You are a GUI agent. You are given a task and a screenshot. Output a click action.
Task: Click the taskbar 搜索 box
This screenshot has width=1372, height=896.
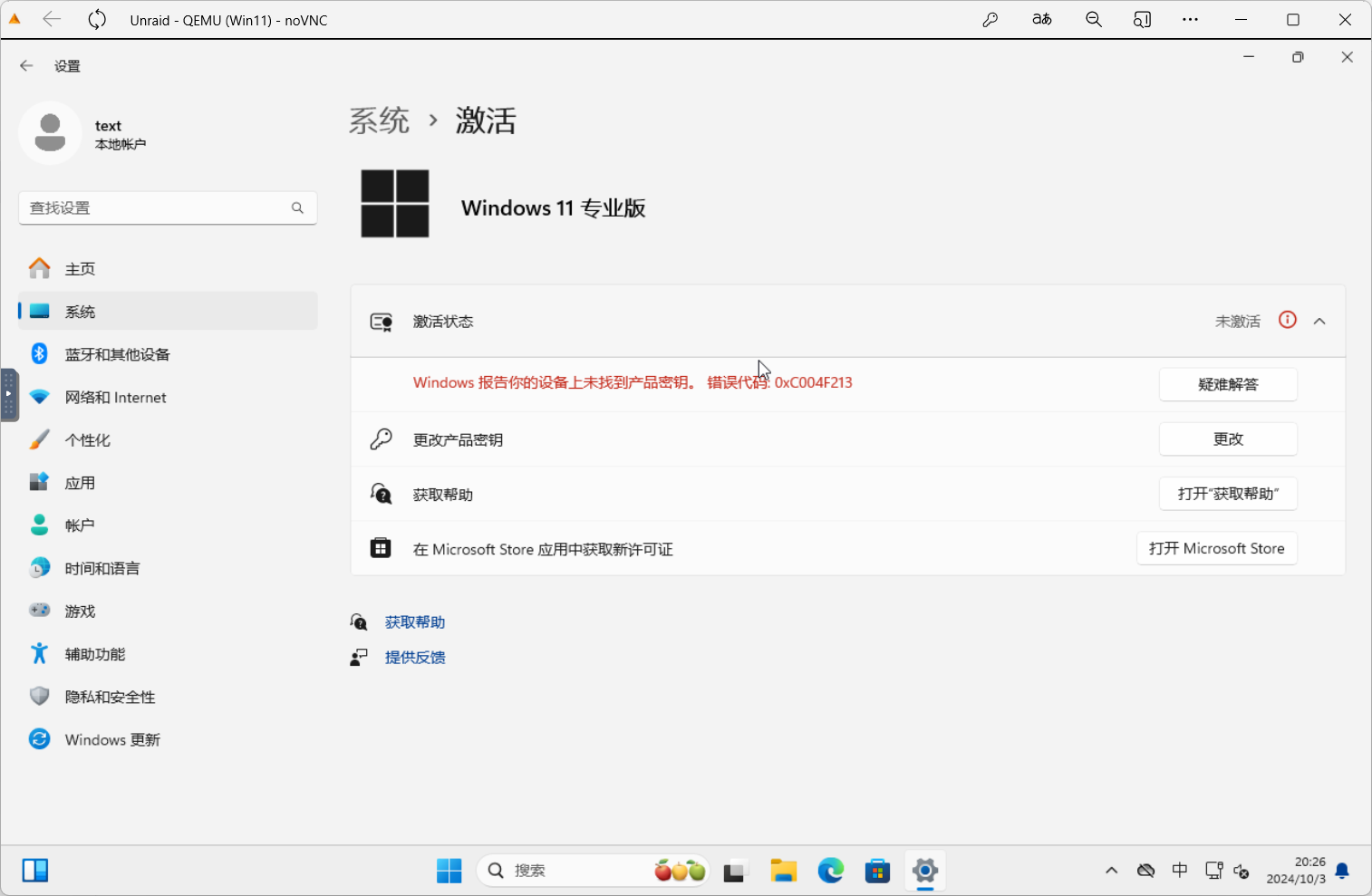point(594,871)
